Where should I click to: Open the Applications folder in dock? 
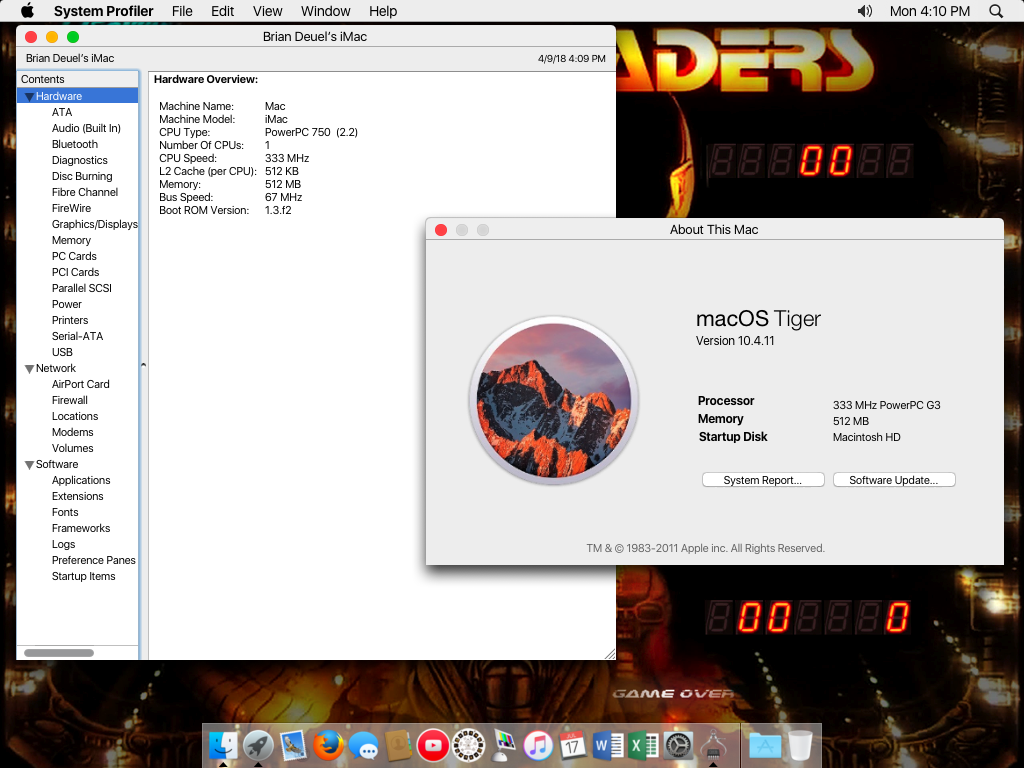tap(765, 745)
